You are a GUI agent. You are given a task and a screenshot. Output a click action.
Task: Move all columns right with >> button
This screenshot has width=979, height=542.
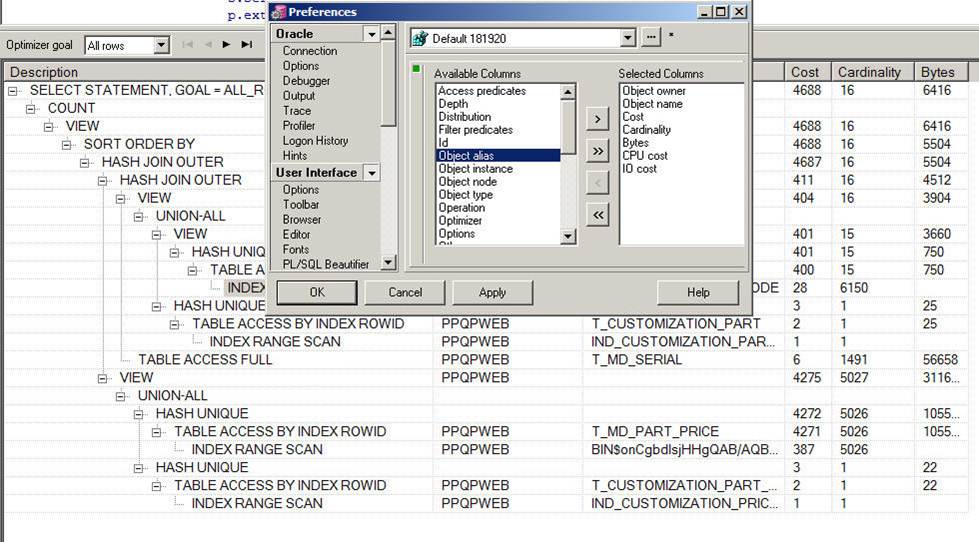click(598, 151)
